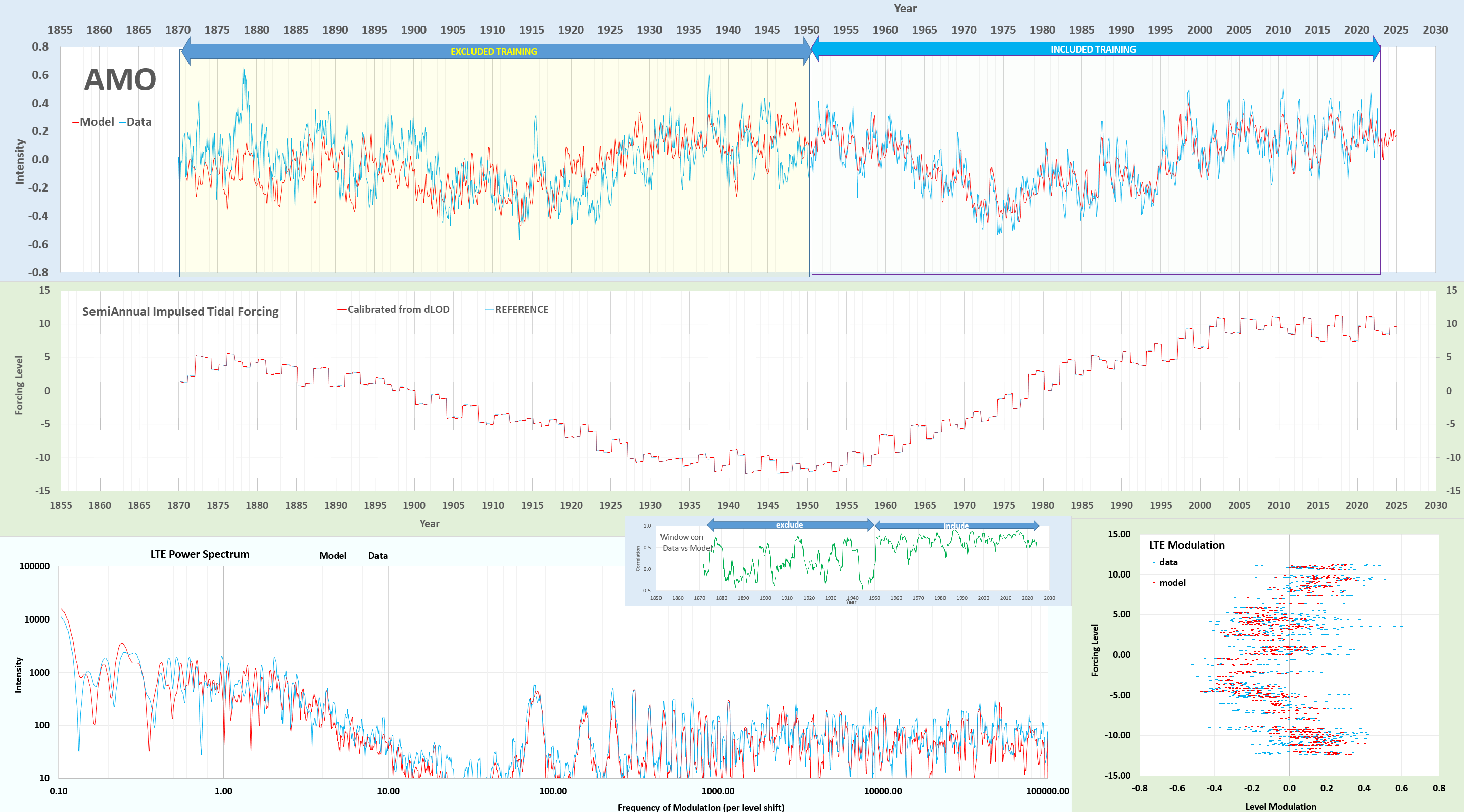Click the 0.8 tick label on AMO intensity axis
This screenshot has height=812, width=1464.
click(40, 46)
